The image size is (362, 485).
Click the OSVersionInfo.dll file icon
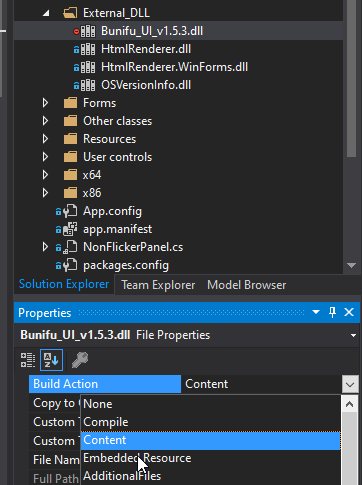coord(88,85)
